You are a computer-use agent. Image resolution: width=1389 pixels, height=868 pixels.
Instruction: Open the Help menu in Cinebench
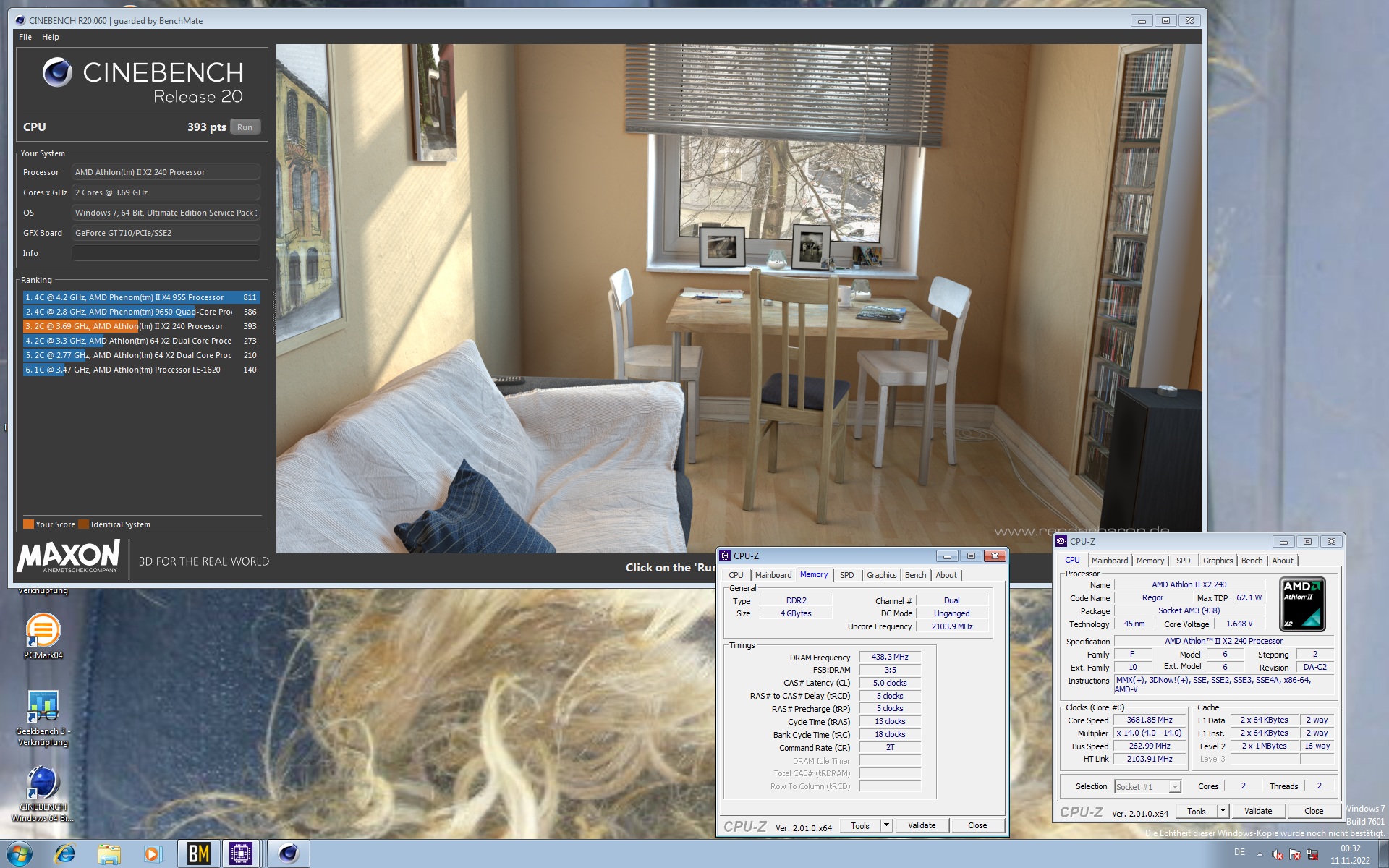(51, 37)
